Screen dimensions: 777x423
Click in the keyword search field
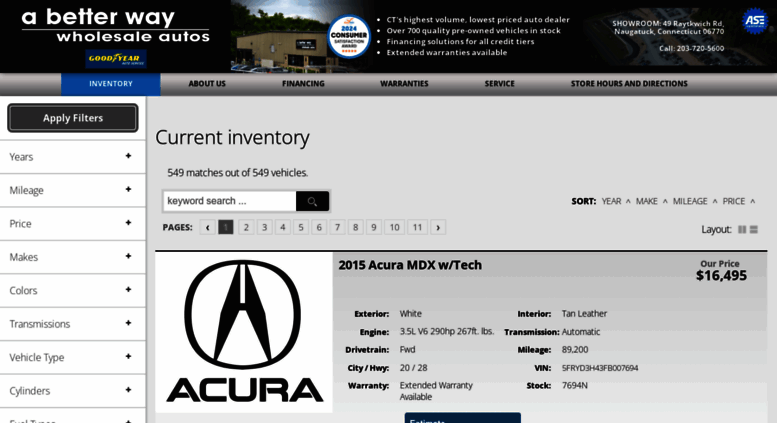pos(229,201)
